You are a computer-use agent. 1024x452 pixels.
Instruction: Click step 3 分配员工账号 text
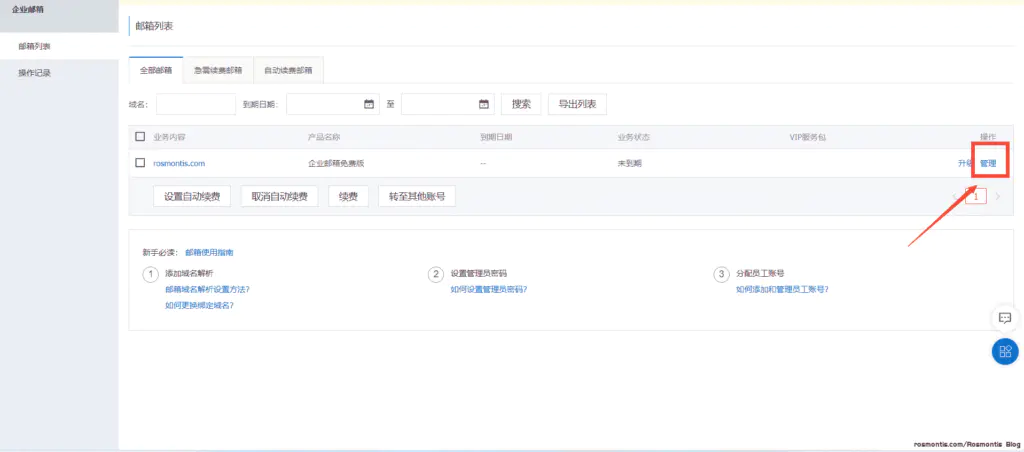[x=760, y=274]
